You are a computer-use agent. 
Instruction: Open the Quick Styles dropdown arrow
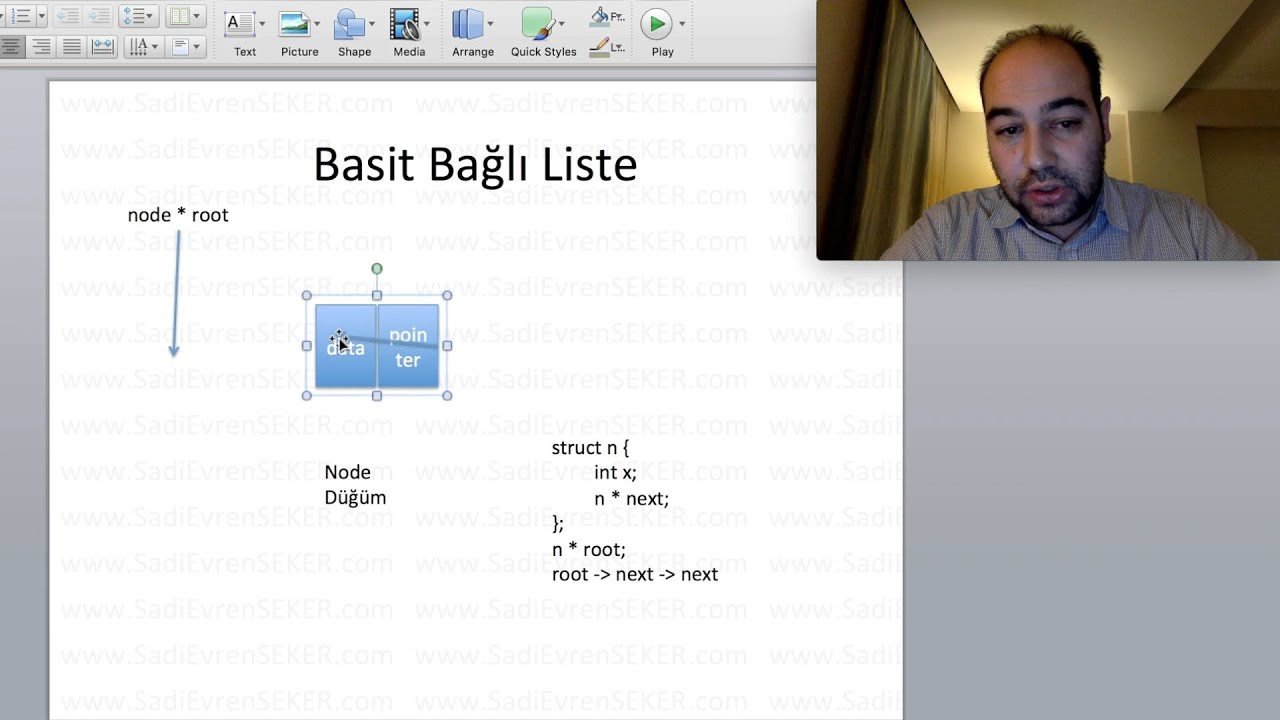561,23
